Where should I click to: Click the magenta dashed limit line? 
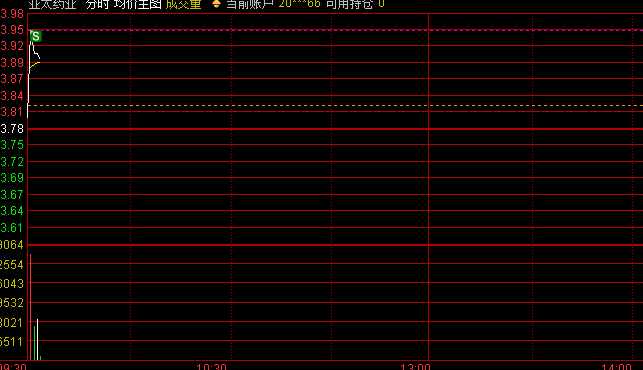tap(335, 30)
